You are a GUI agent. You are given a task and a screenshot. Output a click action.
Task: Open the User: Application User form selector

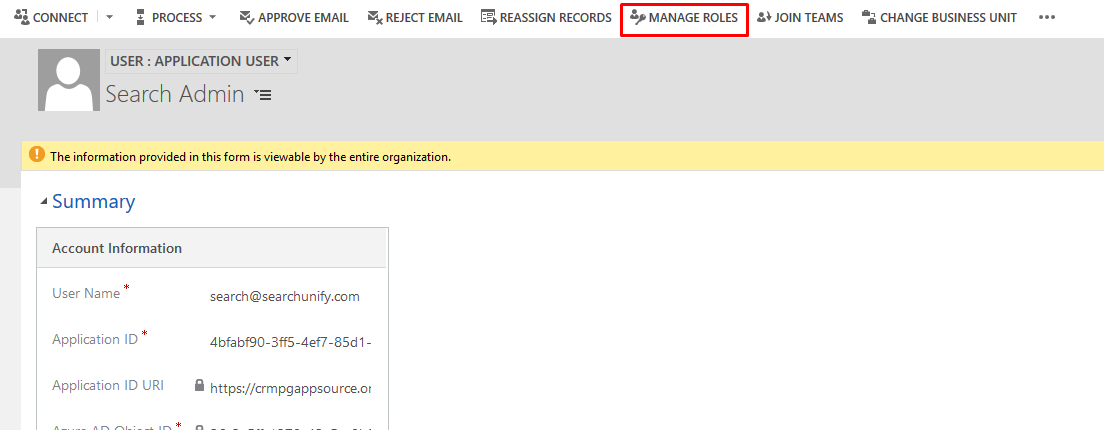(x=201, y=61)
